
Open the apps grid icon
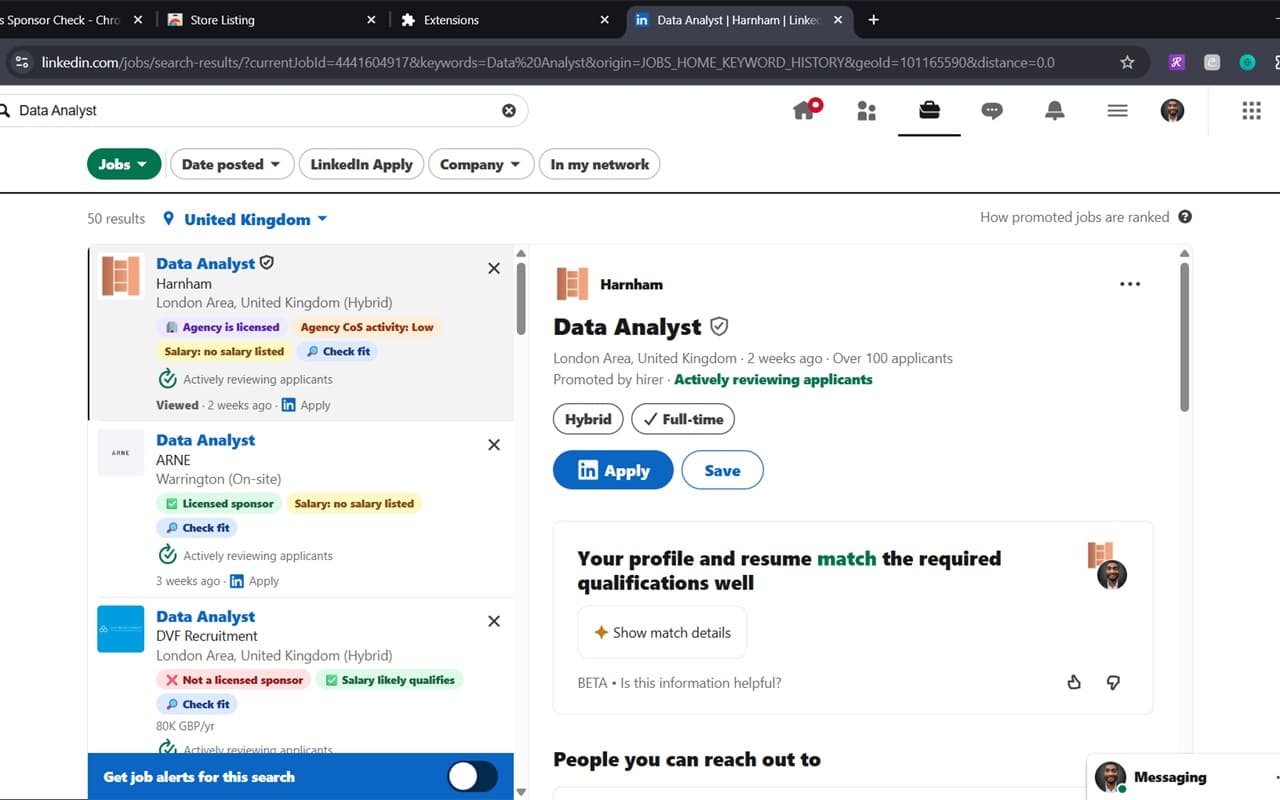1251,110
